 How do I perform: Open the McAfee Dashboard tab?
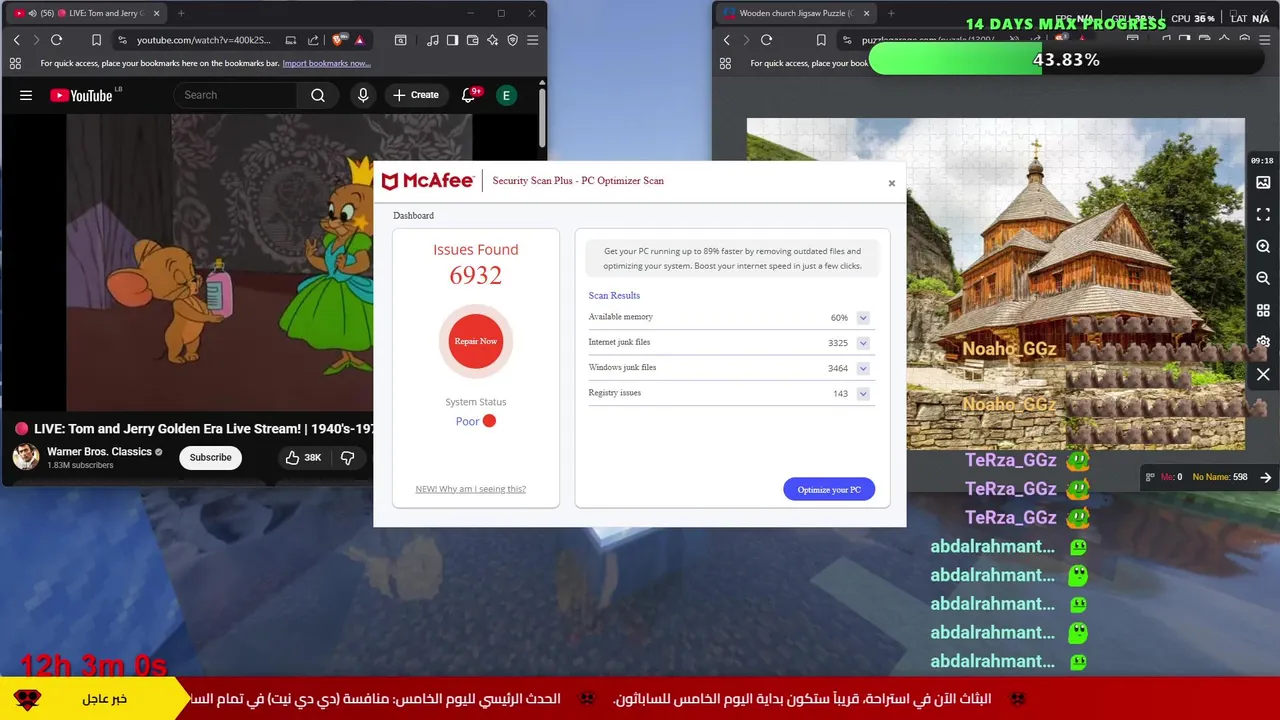point(413,215)
